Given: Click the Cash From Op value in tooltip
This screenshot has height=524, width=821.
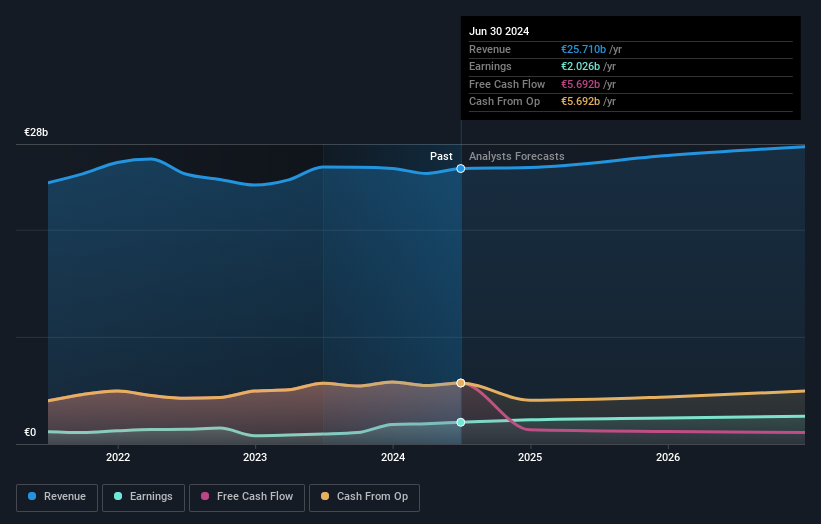Looking at the screenshot, I should 581,102.
